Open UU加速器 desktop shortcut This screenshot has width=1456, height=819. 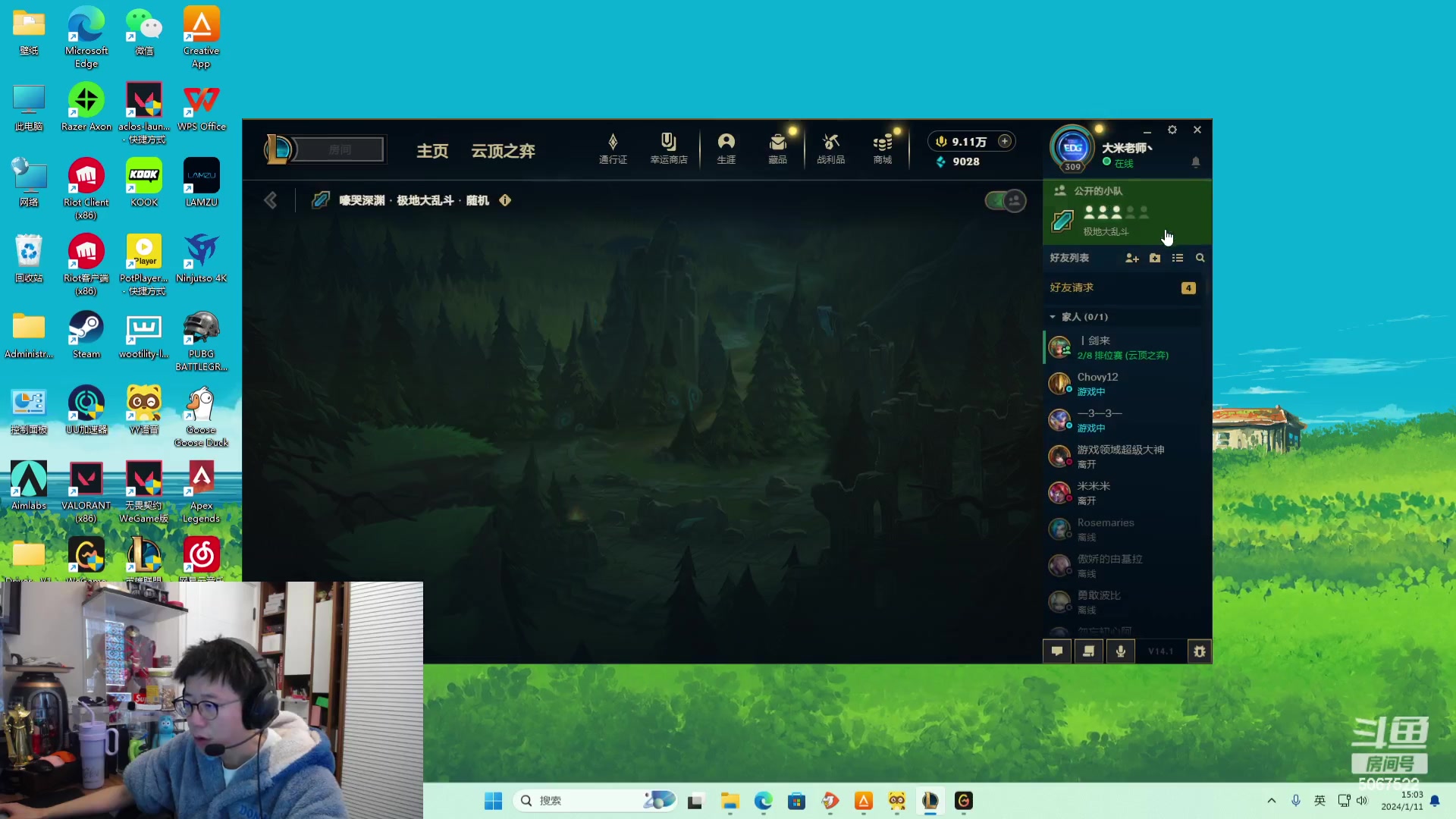(86, 411)
